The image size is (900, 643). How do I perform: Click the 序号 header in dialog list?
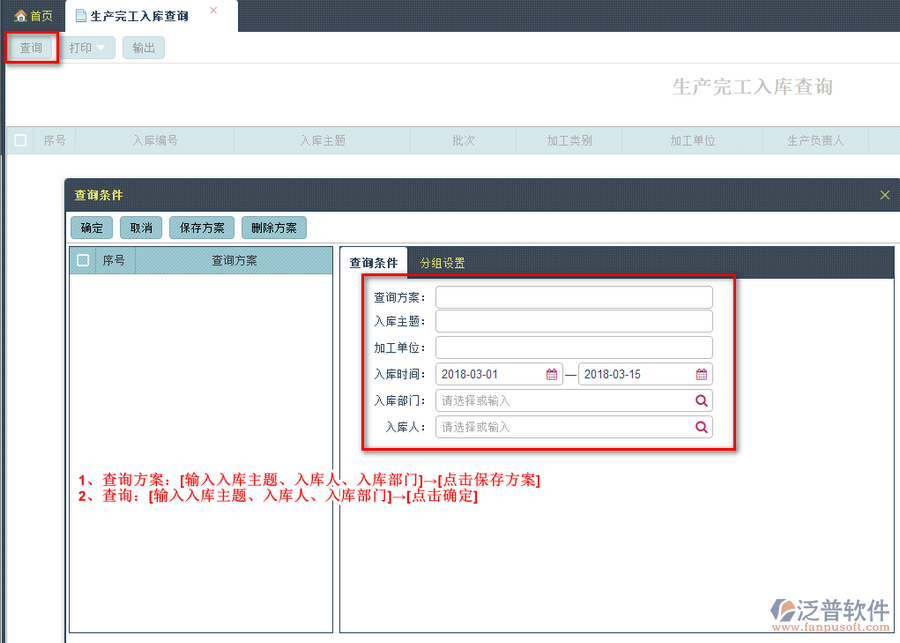[114, 261]
